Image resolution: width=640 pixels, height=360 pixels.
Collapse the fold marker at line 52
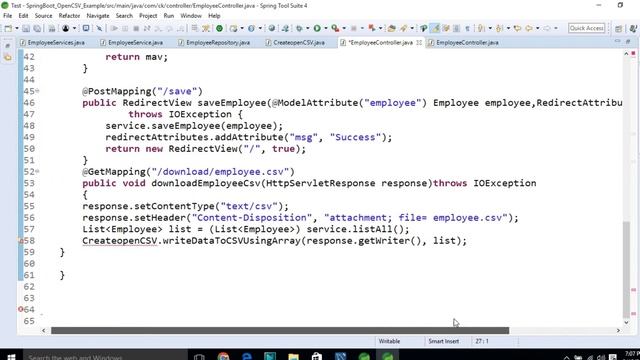(38, 171)
